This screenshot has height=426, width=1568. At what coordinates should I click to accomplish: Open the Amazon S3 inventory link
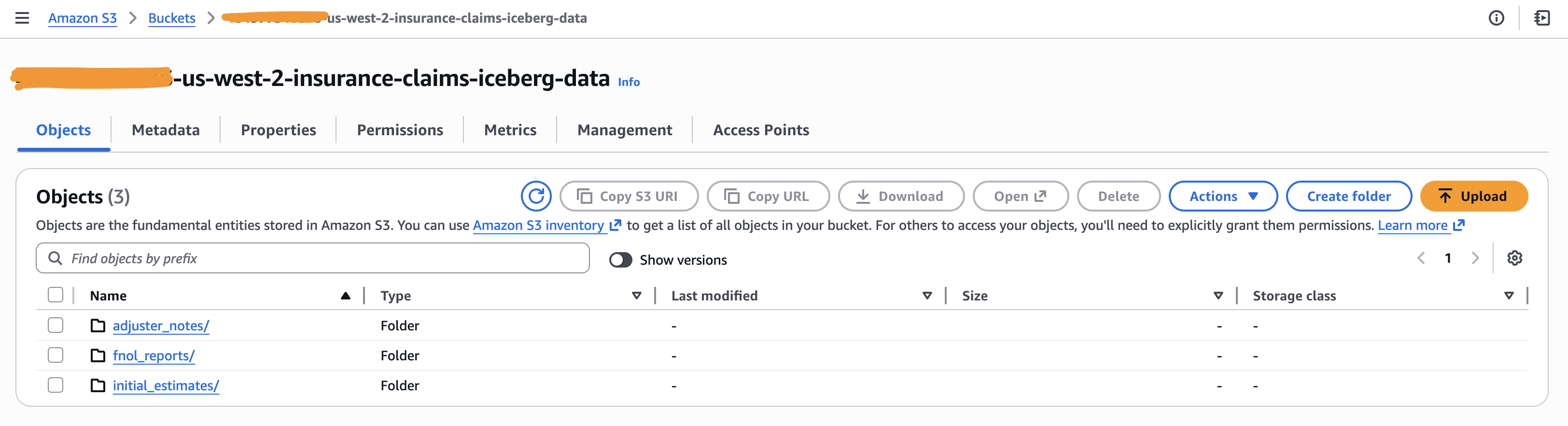click(x=539, y=225)
